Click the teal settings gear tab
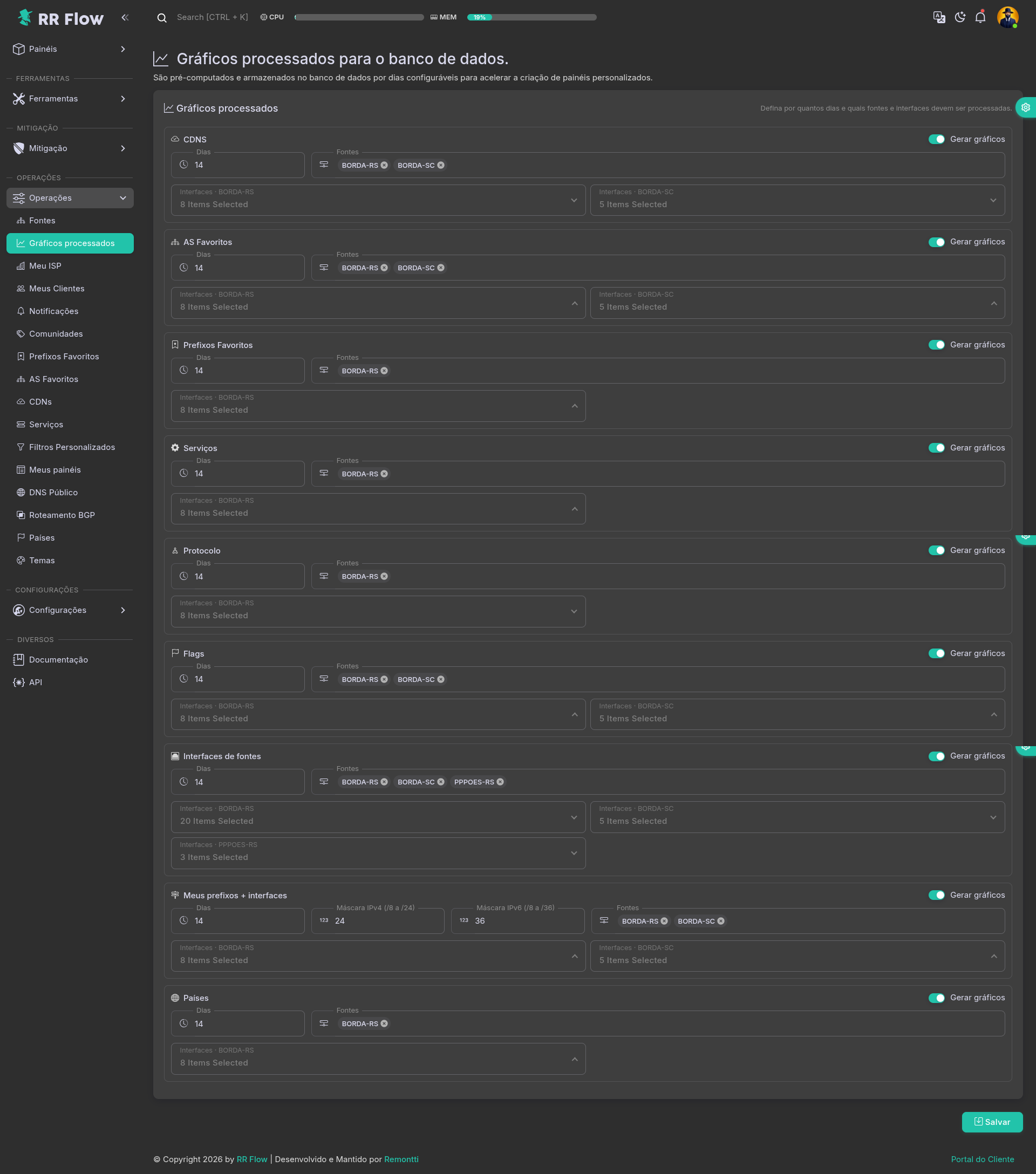Image resolution: width=1036 pixels, height=1174 pixels. pos(1025,107)
